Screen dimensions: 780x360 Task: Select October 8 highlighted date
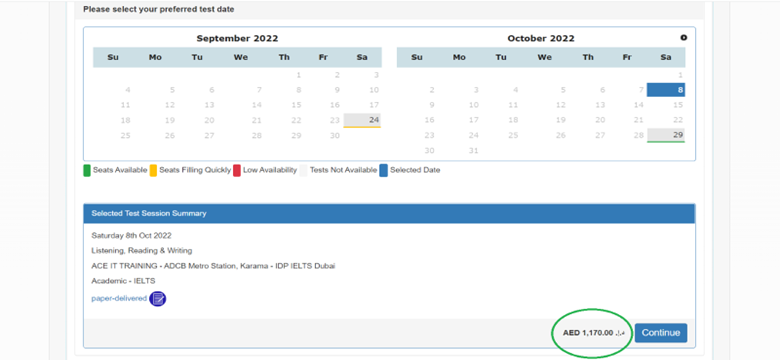click(x=666, y=90)
